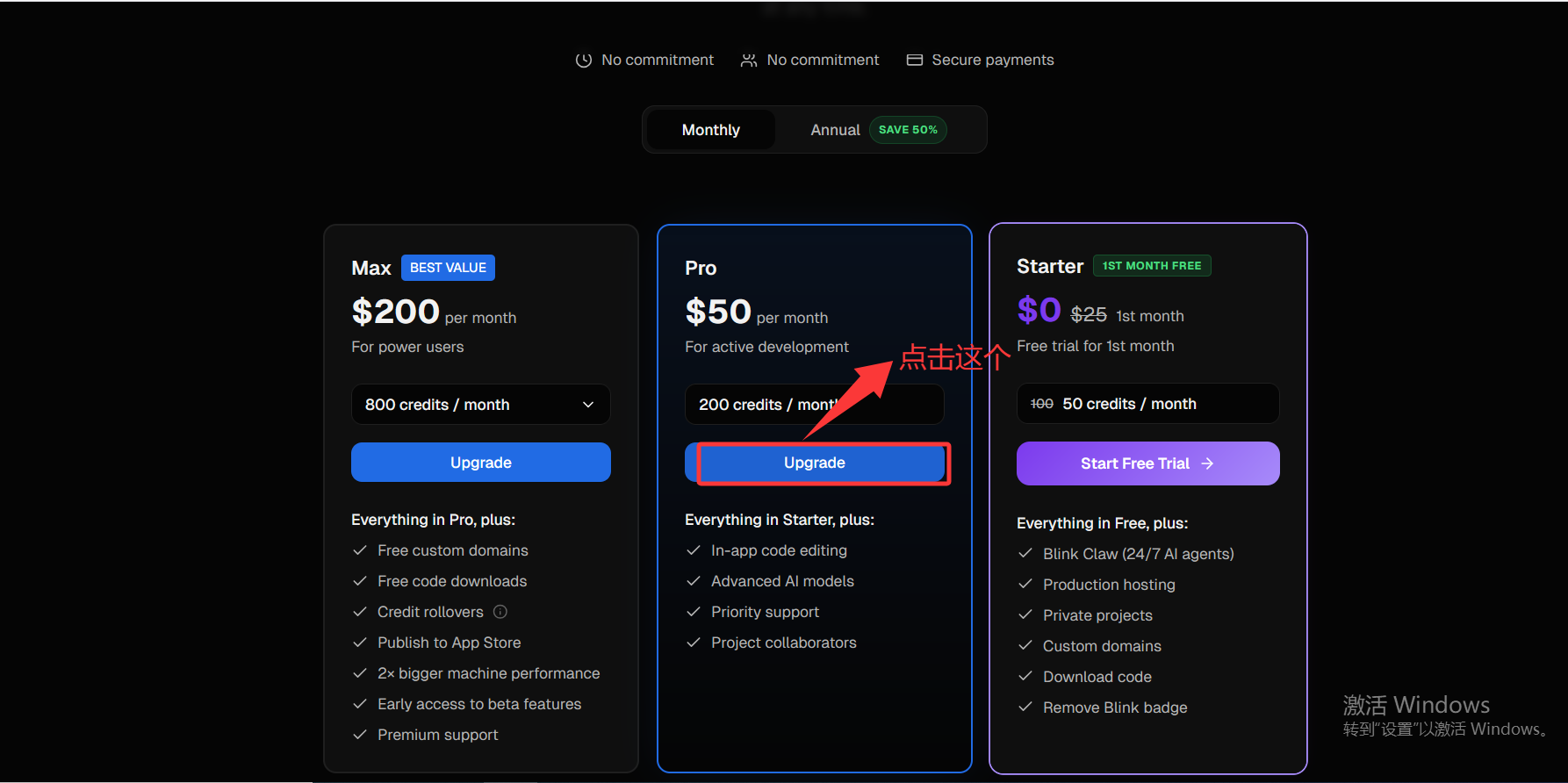Open the 50 credits / month selector

[1148, 404]
